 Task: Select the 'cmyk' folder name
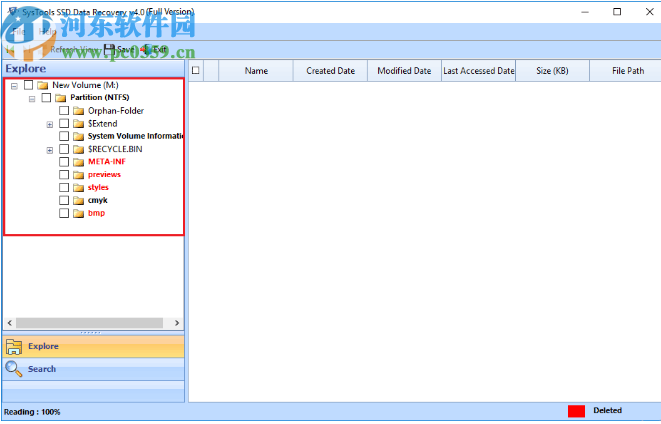pyautogui.click(x=97, y=200)
